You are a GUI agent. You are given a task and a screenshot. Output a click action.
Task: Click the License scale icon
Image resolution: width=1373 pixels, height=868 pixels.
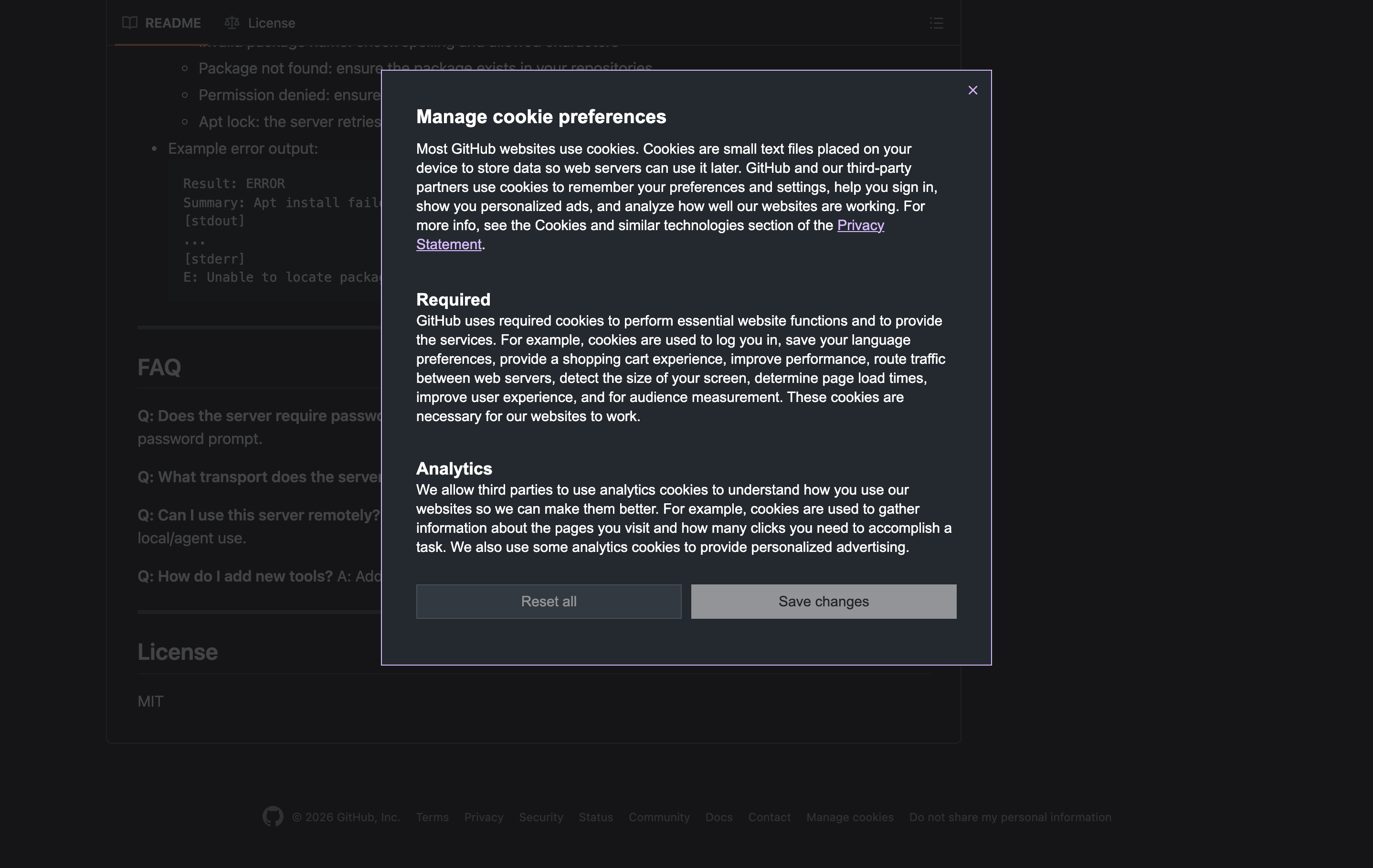[x=232, y=23]
